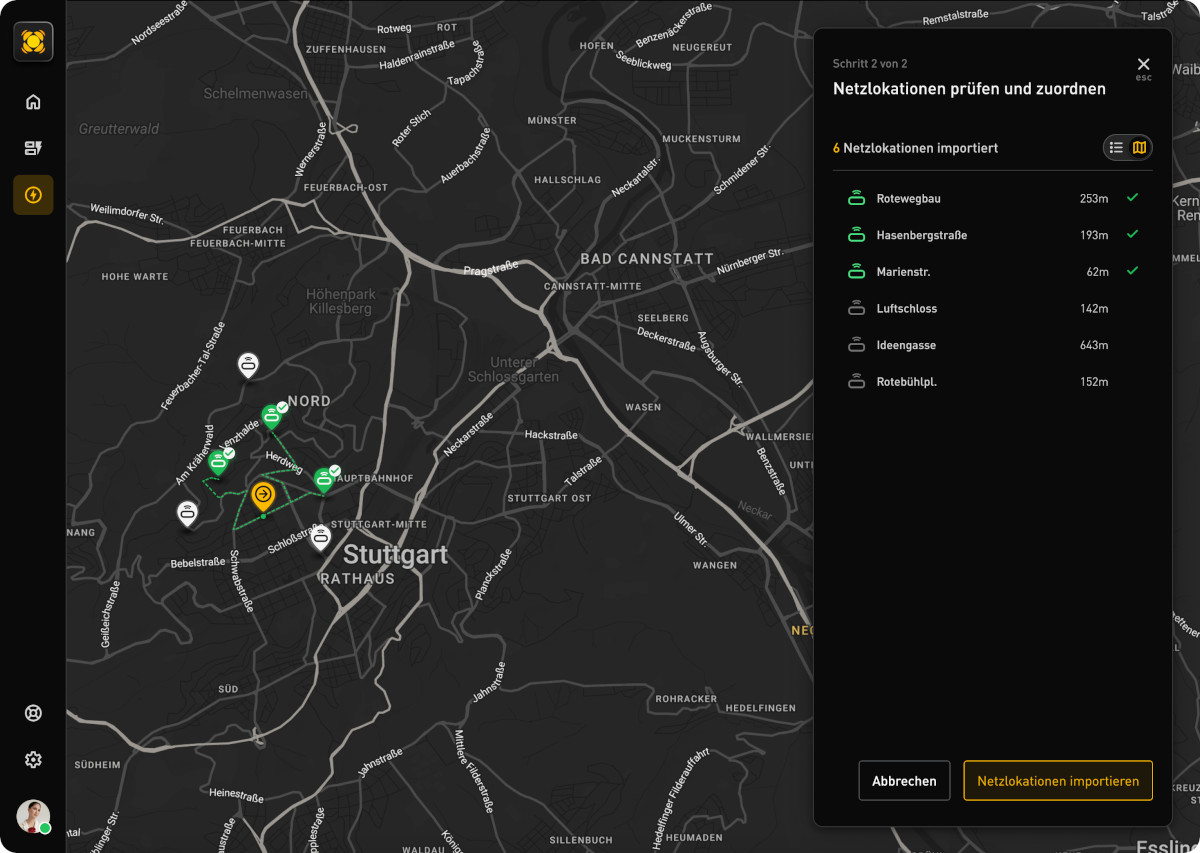Select Luftschloss in the location list
The height and width of the screenshot is (853, 1200).
pos(906,309)
